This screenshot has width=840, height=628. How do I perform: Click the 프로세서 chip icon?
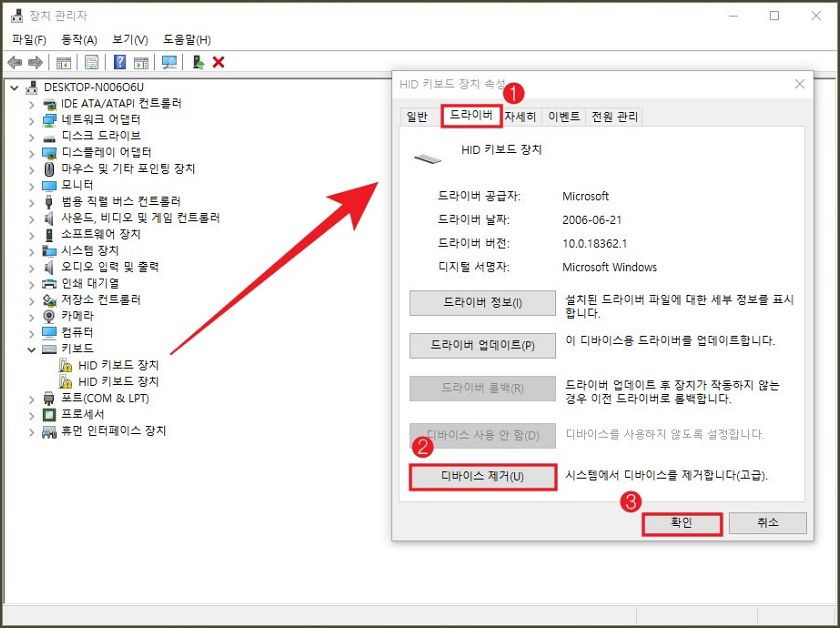pyautogui.click(x=49, y=415)
